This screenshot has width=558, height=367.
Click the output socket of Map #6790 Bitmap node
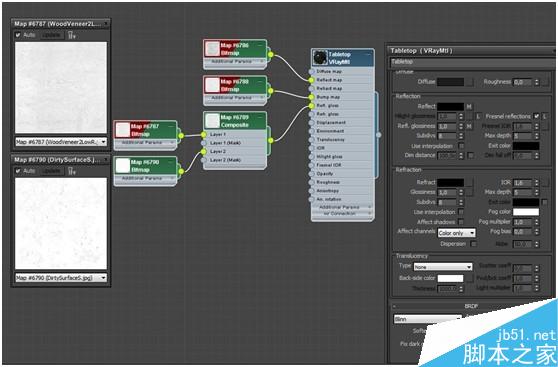[x=181, y=172]
